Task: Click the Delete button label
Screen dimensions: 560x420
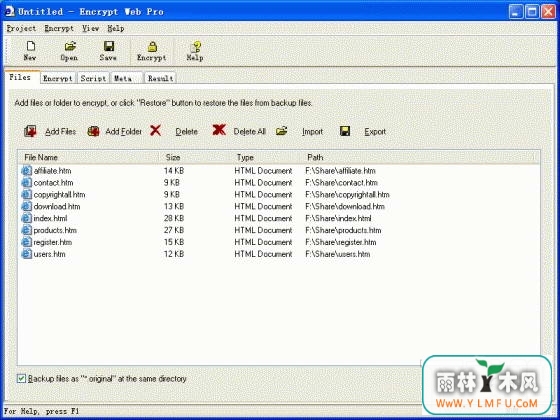Action: (x=186, y=132)
